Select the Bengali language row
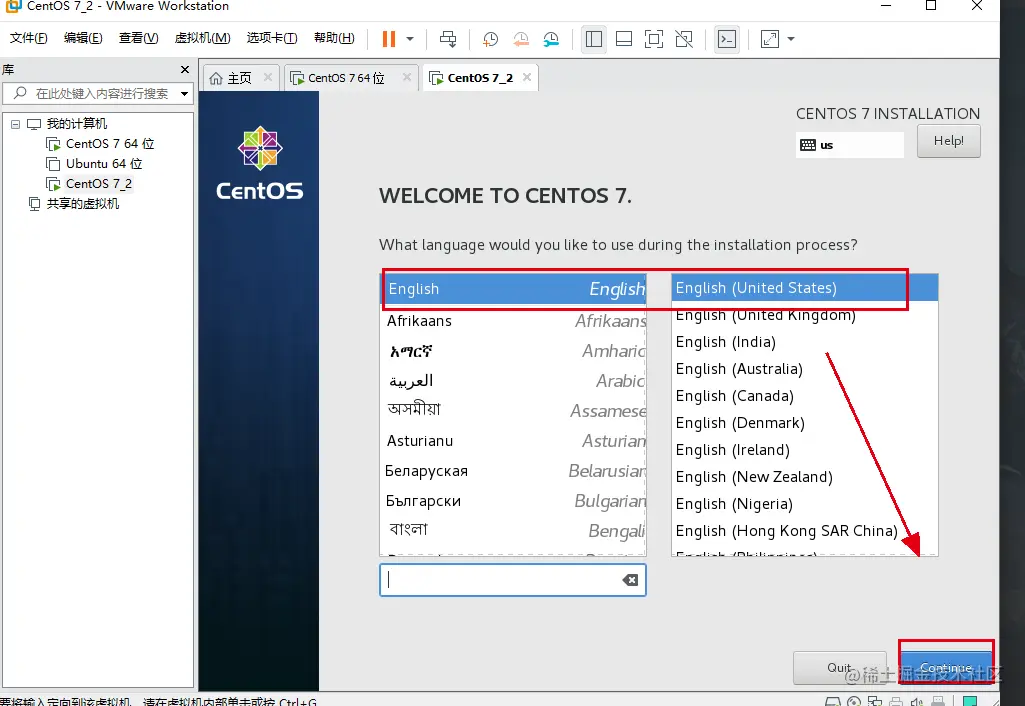Image resolution: width=1025 pixels, height=706 pixels. tap(515, 530)
